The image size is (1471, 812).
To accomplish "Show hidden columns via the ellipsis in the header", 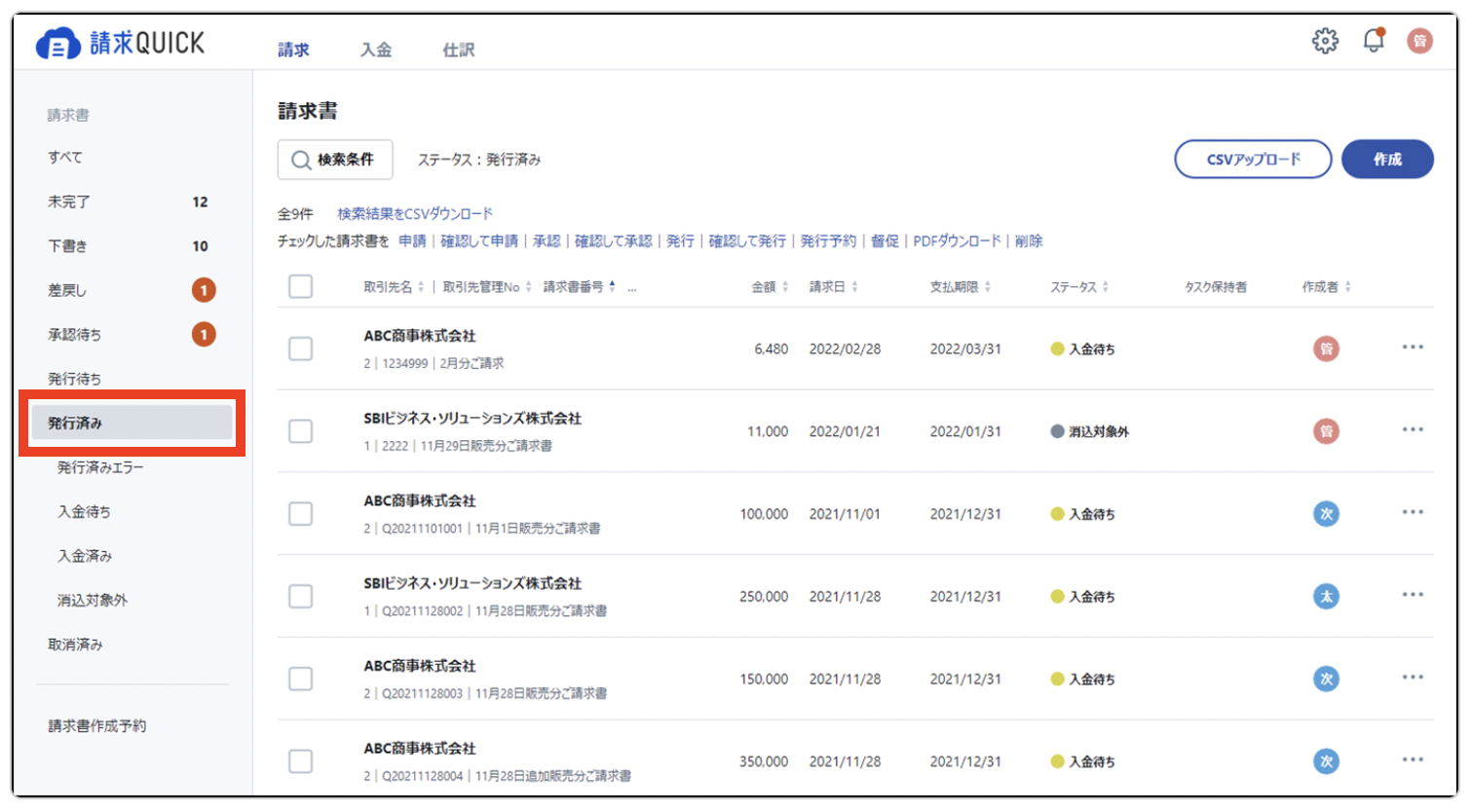I will pos(632,287).
